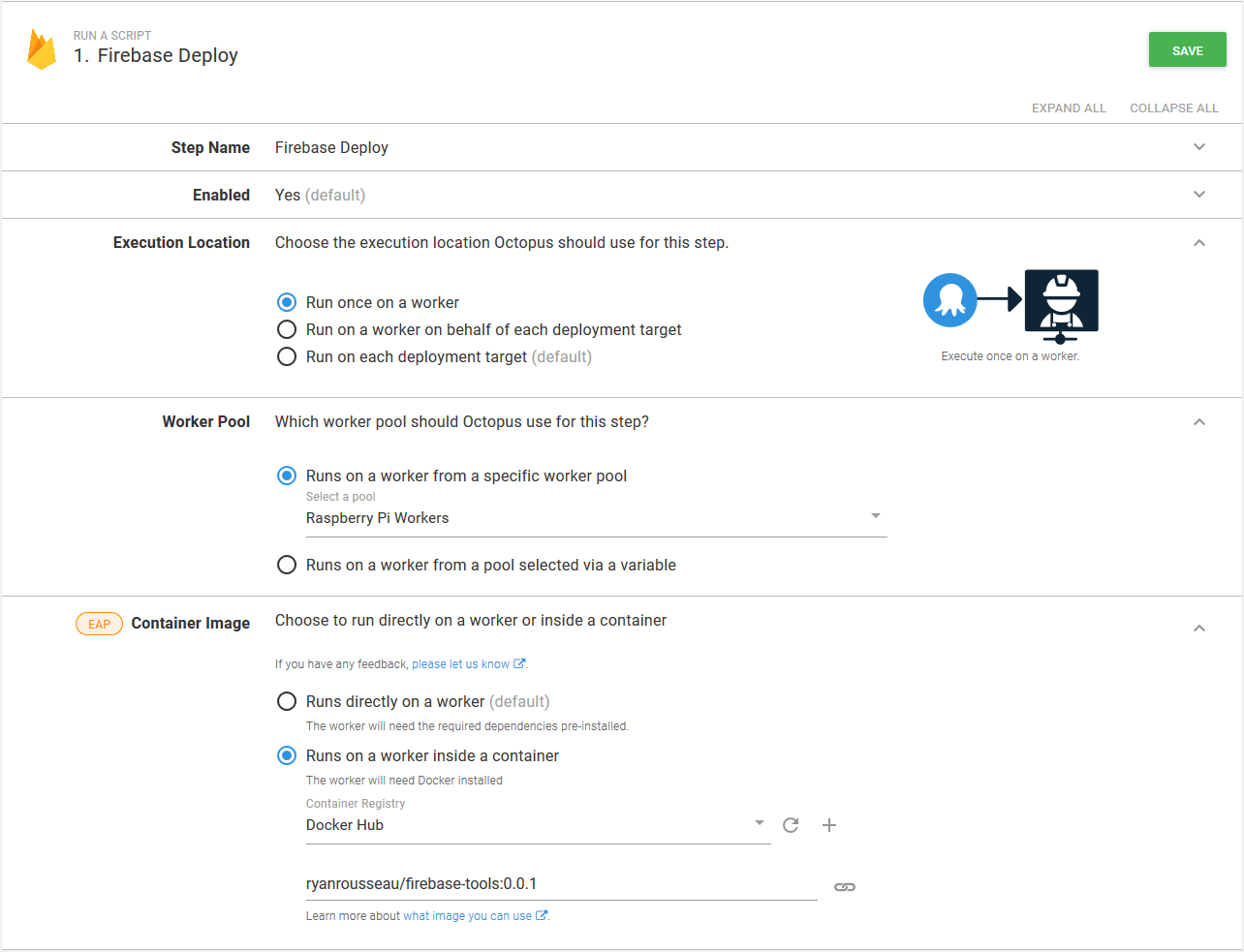This screenshot has height=952, width=1244.
Task: Refresh the container registry list
Action: coord(791,824)
